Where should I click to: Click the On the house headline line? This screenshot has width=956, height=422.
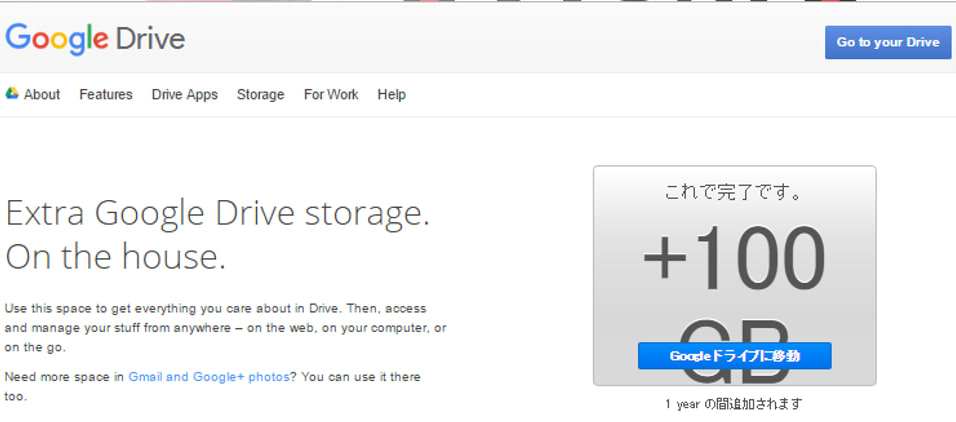click(115, 257)
